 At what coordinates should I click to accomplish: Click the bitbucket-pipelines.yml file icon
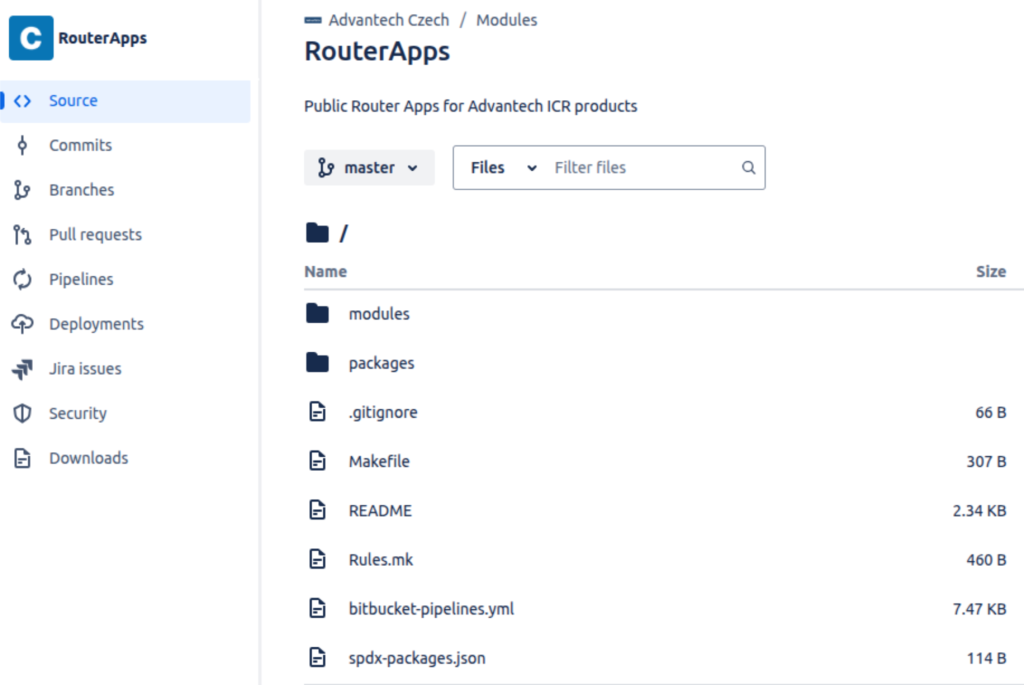coord(317,608)
